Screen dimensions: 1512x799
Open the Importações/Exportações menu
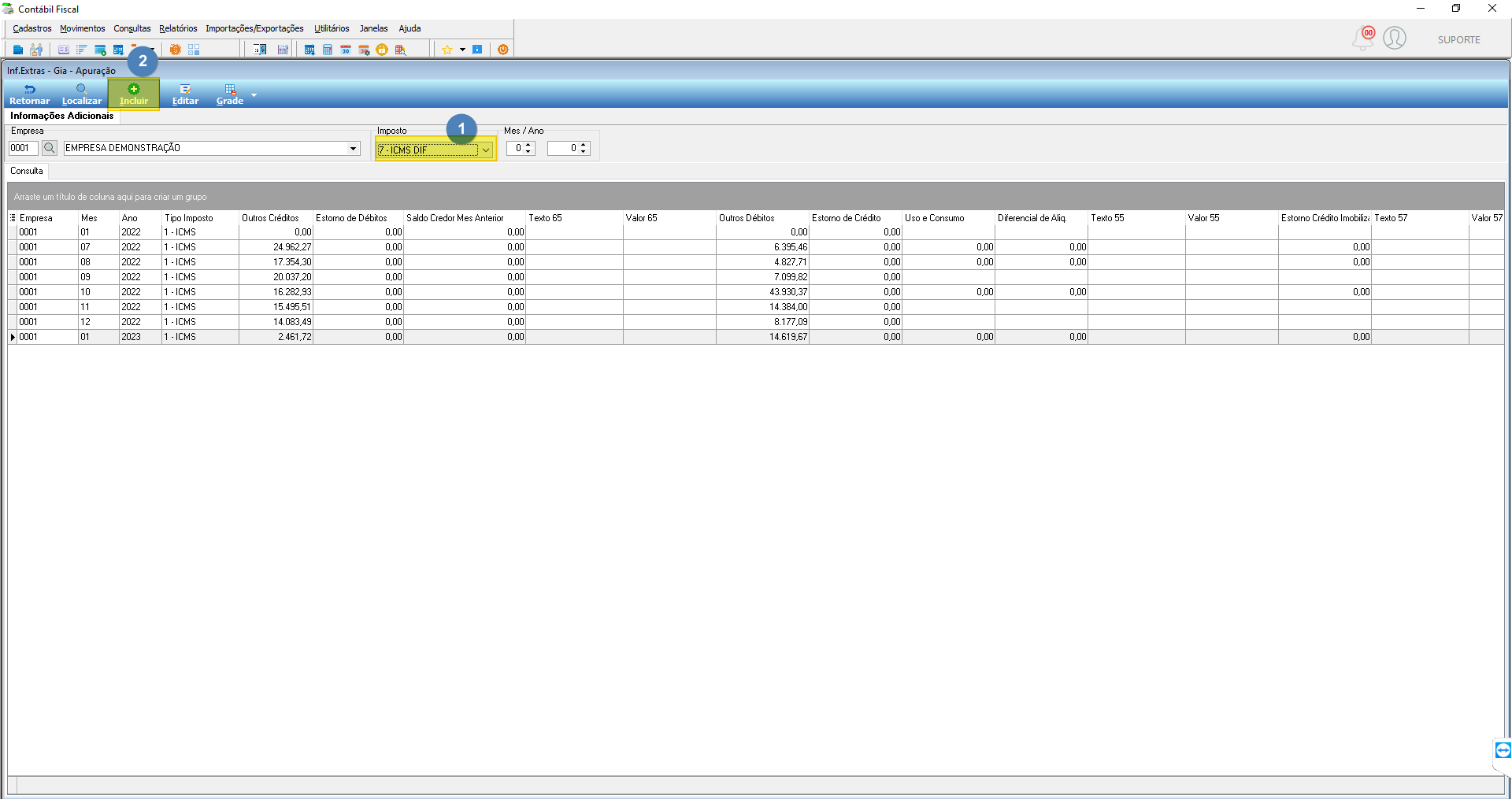pyautogui.click(x=254, y=28)
